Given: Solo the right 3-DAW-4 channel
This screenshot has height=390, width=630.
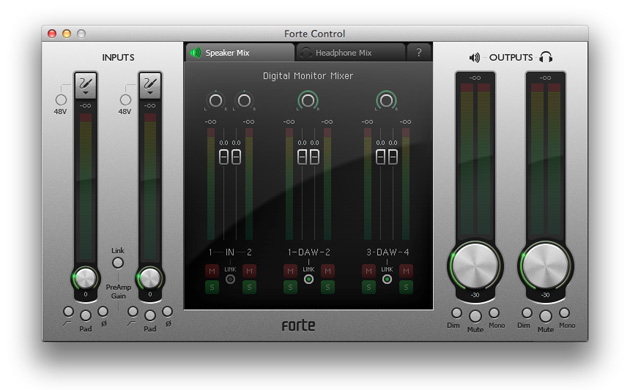Looking at the screenshot, I should (406, 287).
